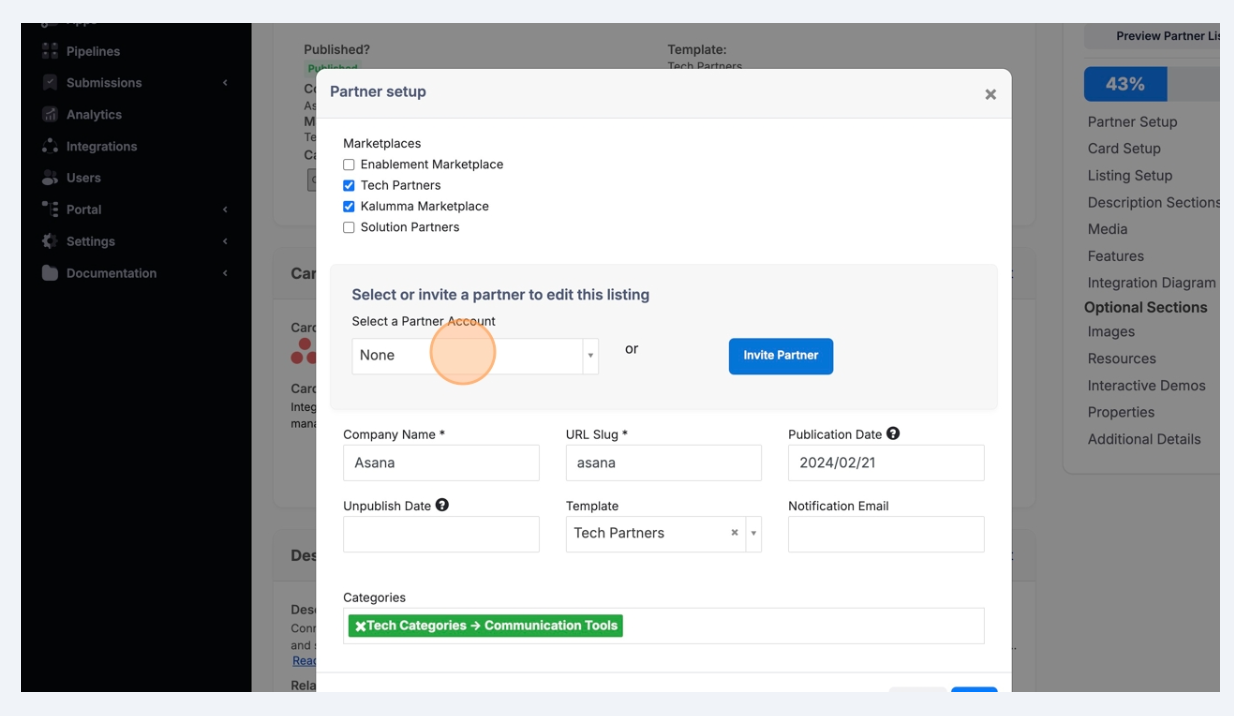
Task: Remove the Communication Tools category tag
Action: click(360, 626)
